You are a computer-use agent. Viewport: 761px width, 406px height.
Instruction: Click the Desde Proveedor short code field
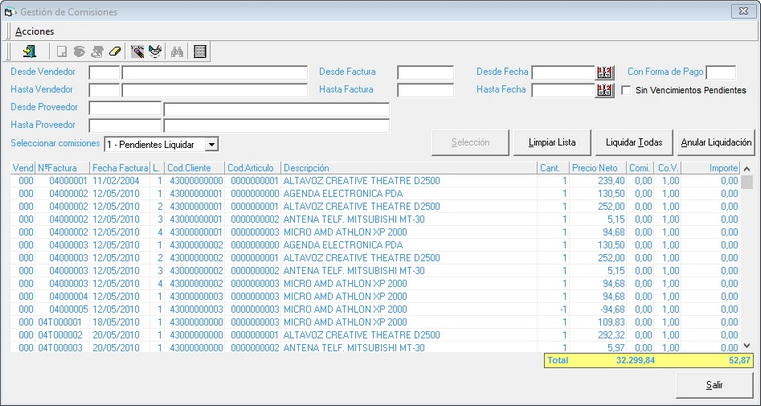point(125,108)
